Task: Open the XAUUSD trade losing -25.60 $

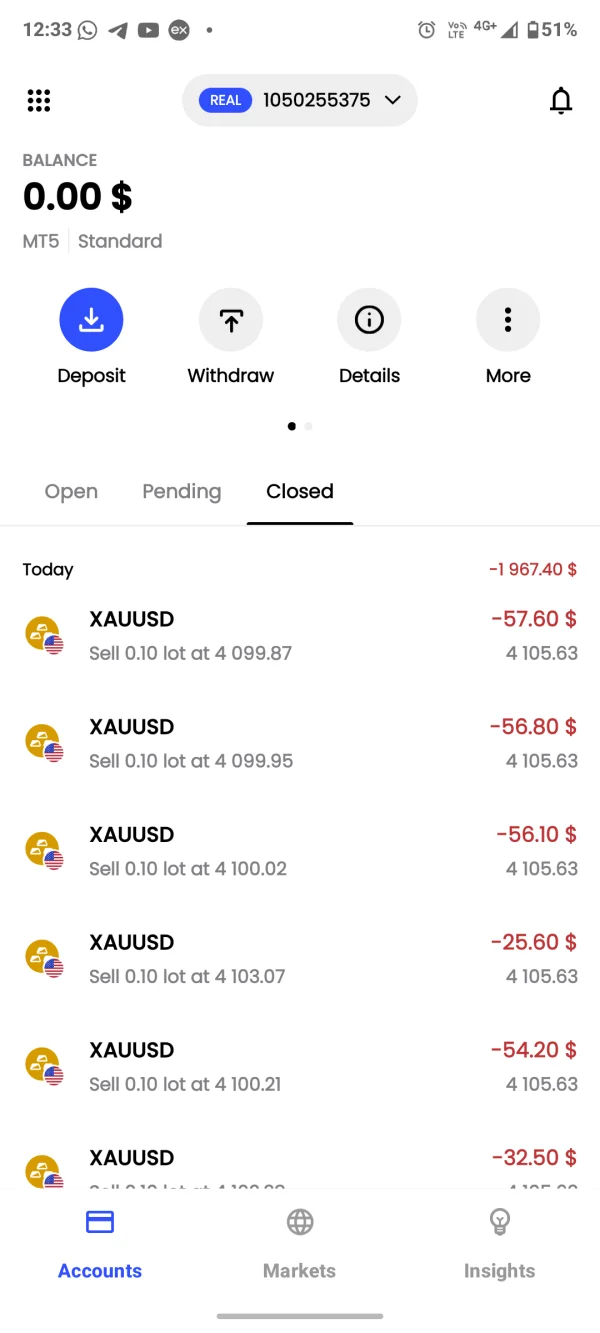Action: [x=300, y=959]
